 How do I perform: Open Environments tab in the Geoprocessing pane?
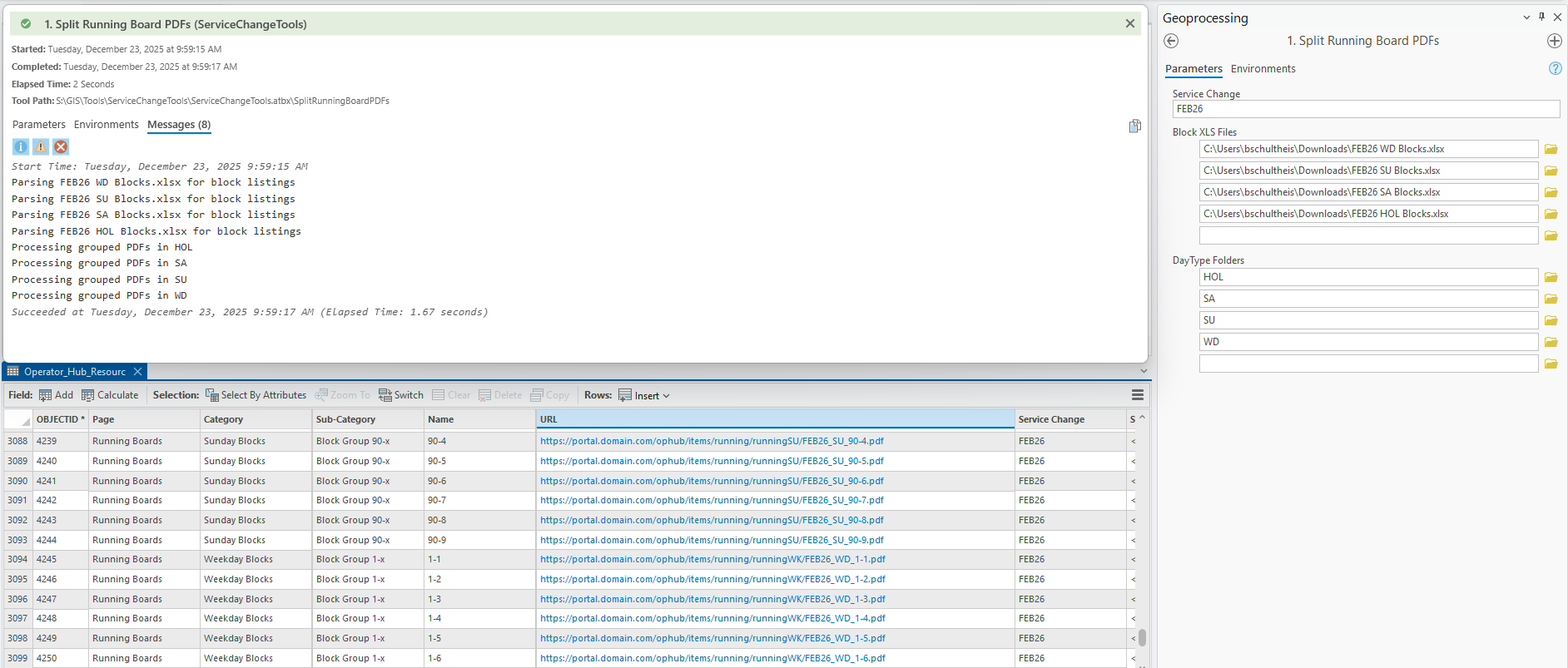tap(1263, 69)
